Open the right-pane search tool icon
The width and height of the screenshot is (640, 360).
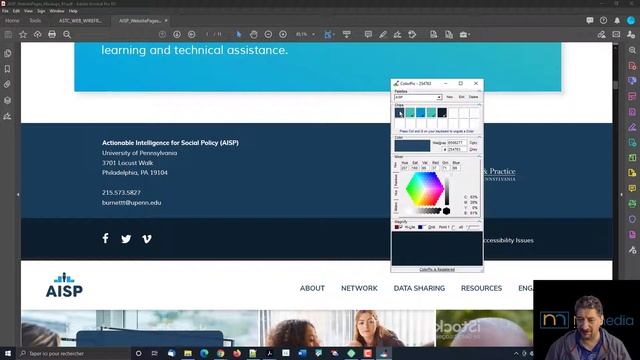click(632, 50)
